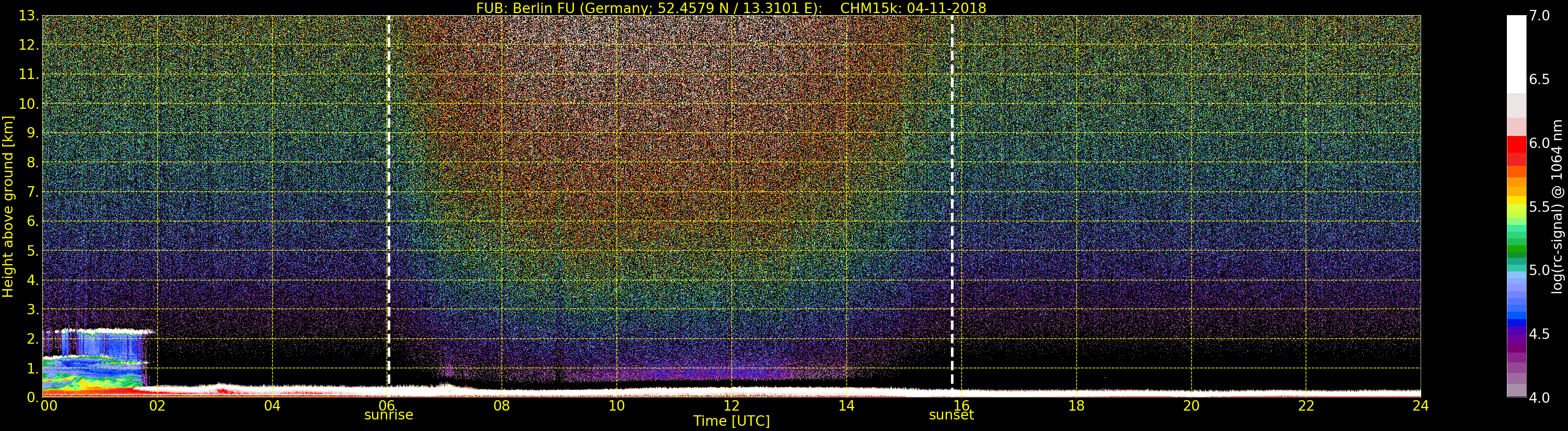Click the time axis tick '18'
This screenshot has width=1568, height=431.
1076,405
